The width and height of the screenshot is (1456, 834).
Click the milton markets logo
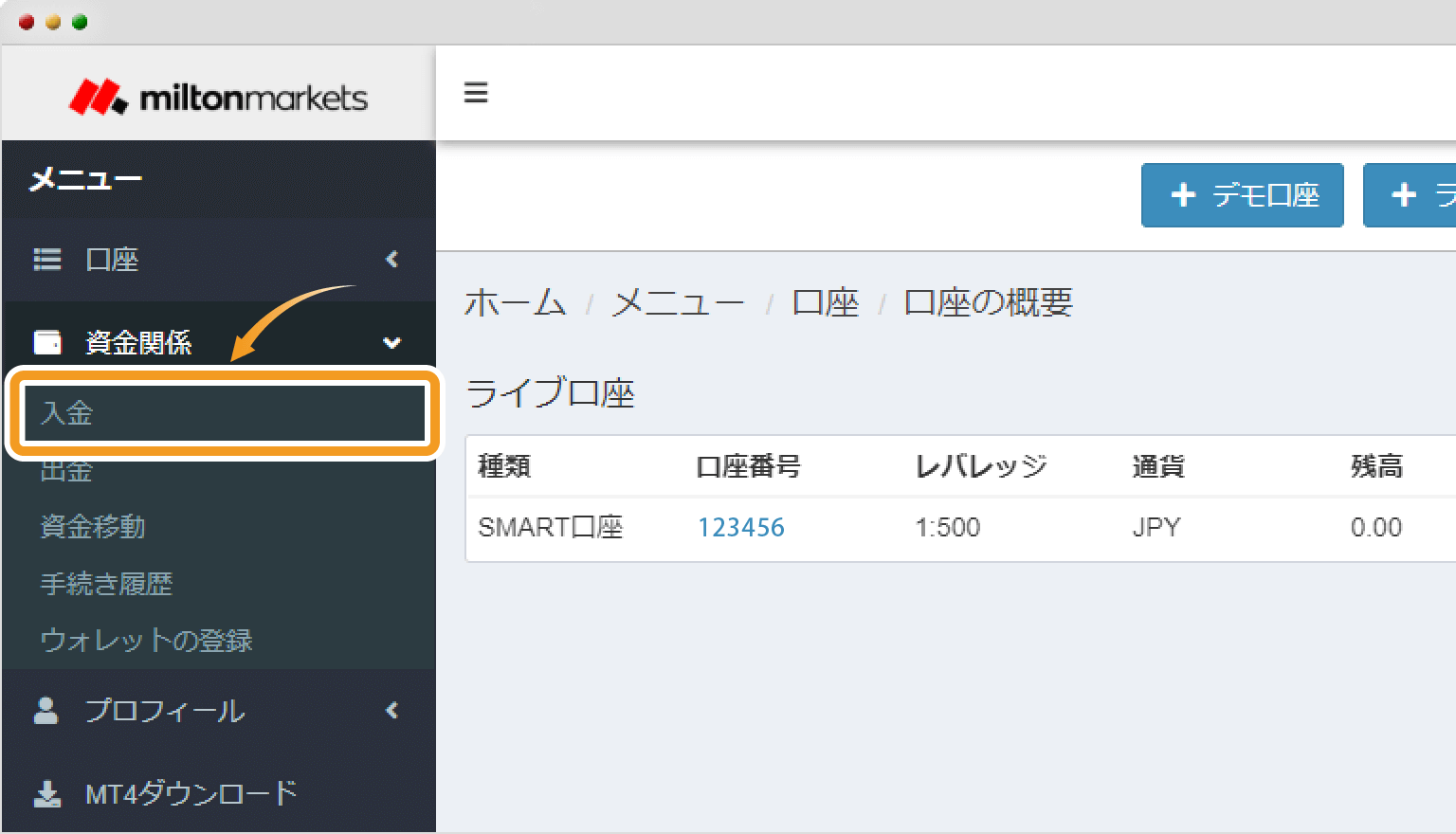pyautogui.click(x=218, y=97)
